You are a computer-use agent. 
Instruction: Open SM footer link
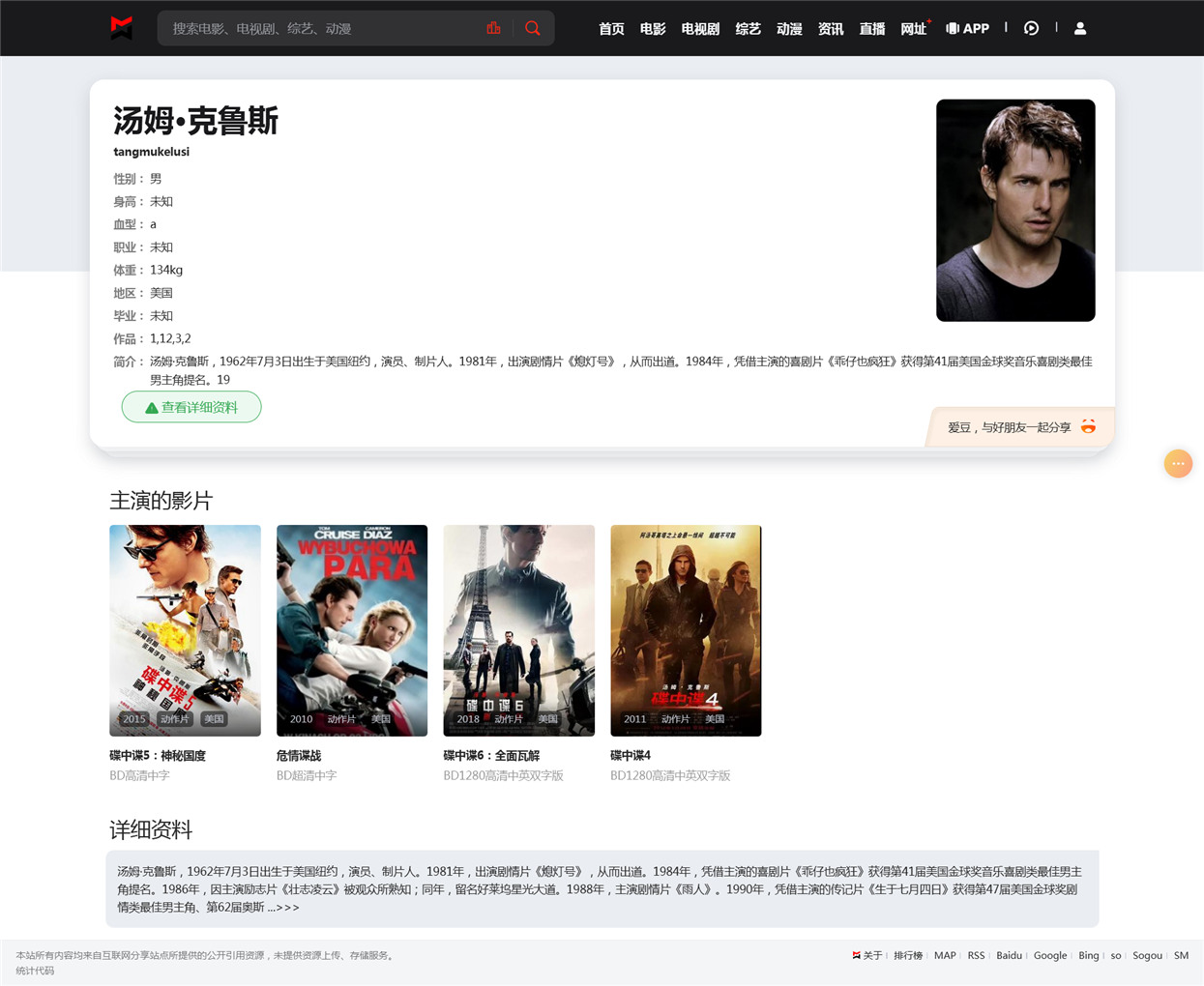coord(1181,956)
